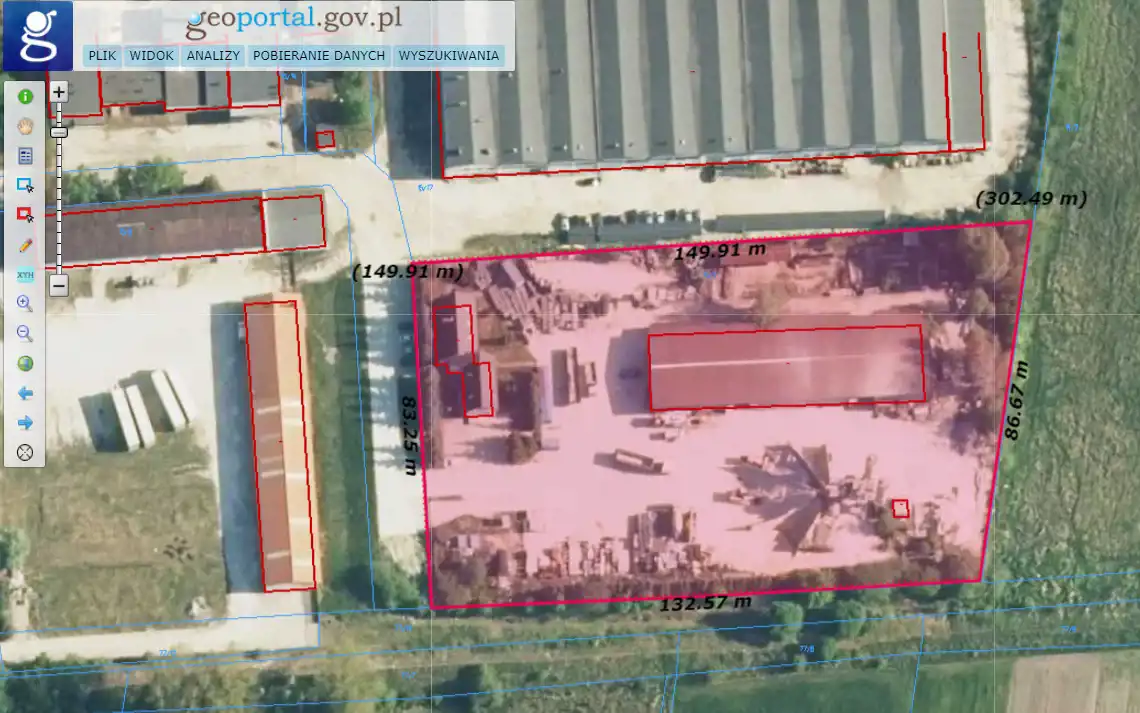
Task: Click the green info identify tool
Action: (x=25, y=97)
